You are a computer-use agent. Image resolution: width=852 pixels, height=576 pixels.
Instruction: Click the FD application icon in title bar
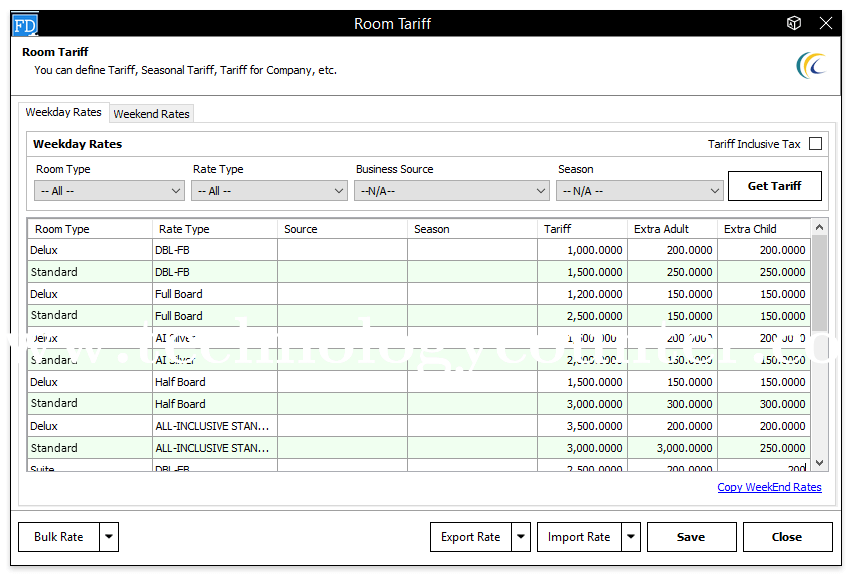[x=24, y=24]
